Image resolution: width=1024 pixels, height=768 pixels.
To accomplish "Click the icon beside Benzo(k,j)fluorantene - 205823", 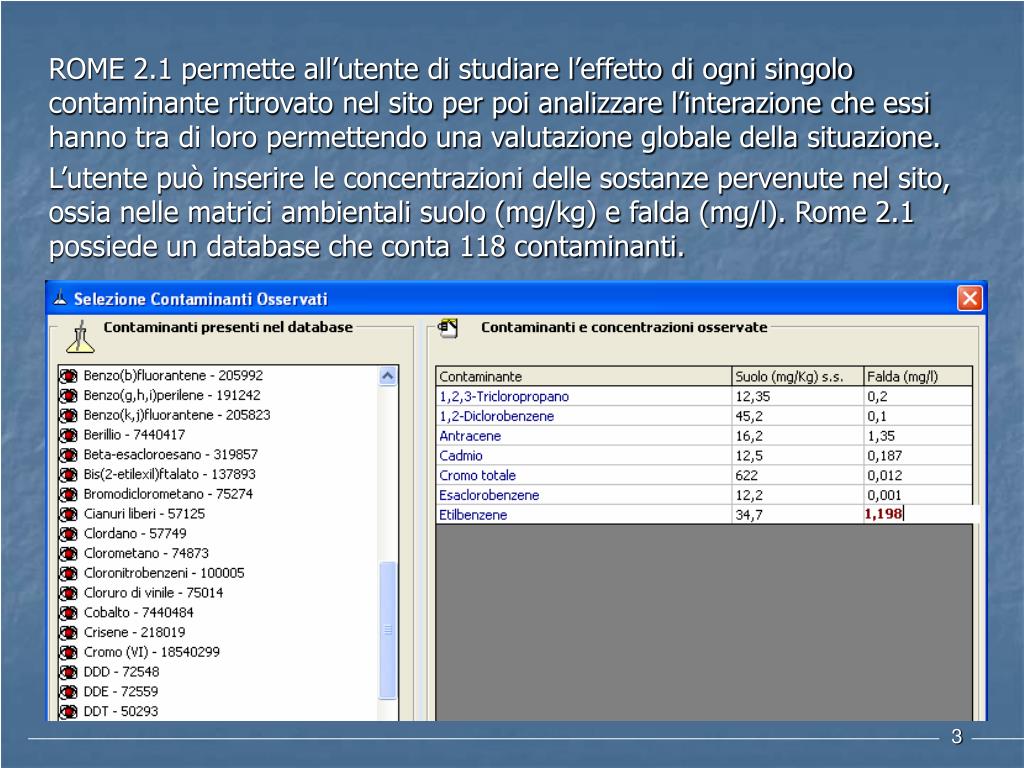I will (69, 415).
